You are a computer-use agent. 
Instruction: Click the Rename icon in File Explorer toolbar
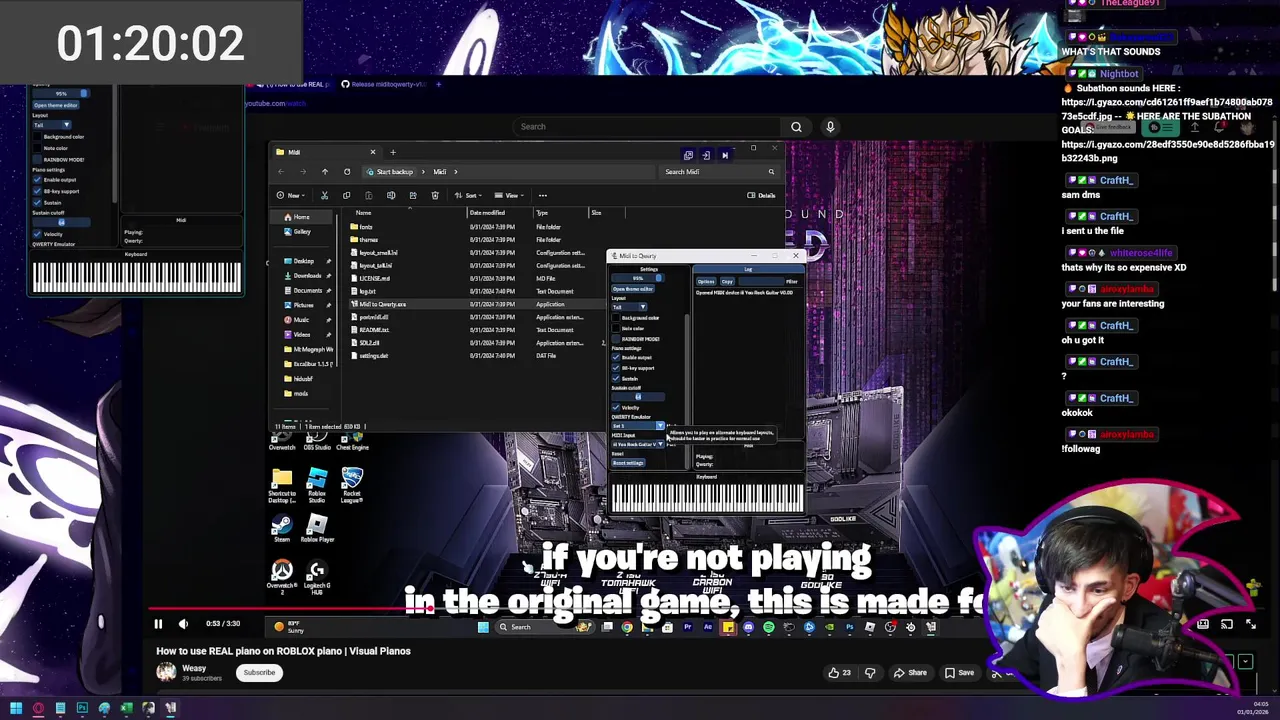pyautogui.click(x=390, y=195)
